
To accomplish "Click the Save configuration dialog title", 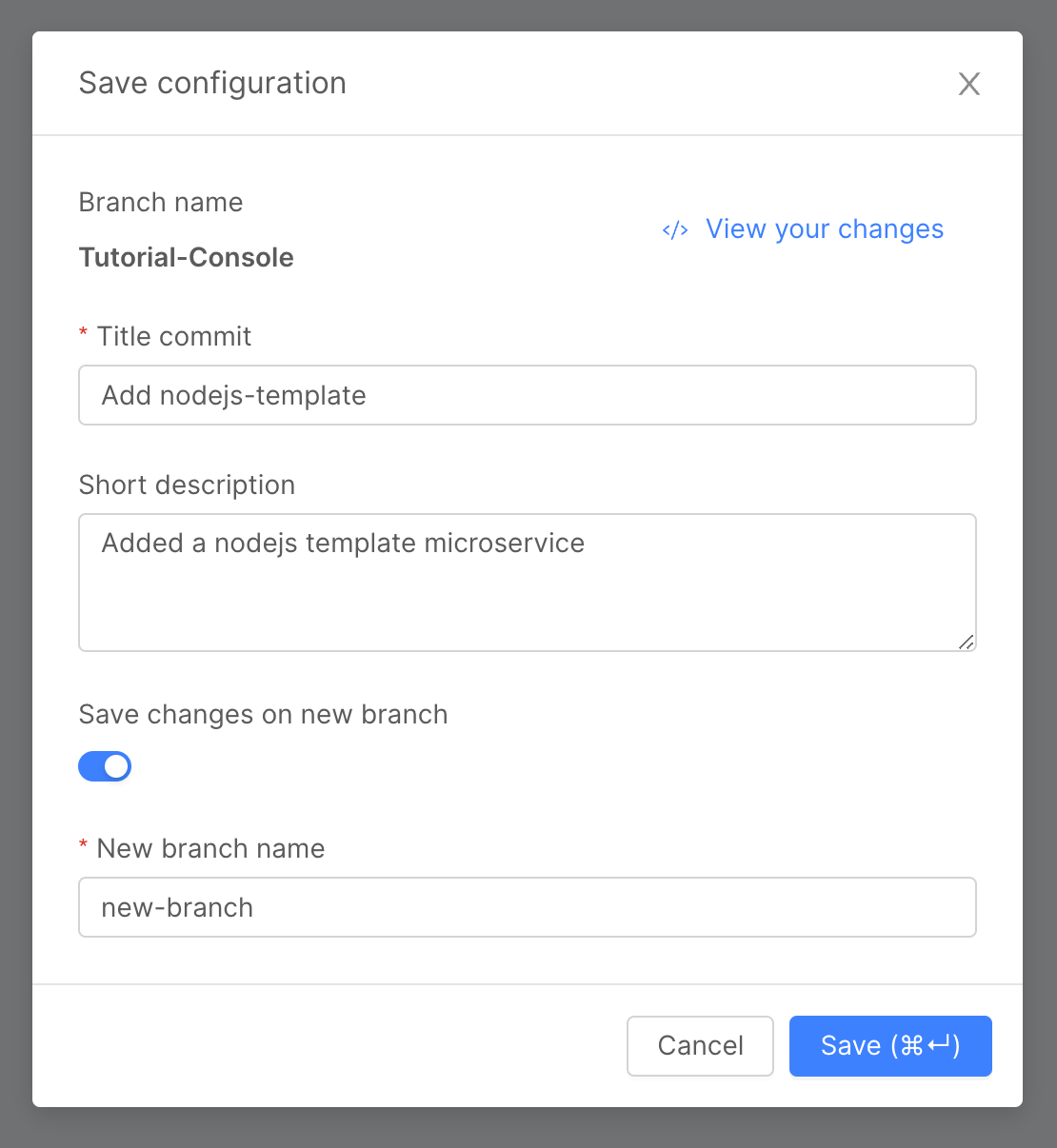I will point(212,83).
